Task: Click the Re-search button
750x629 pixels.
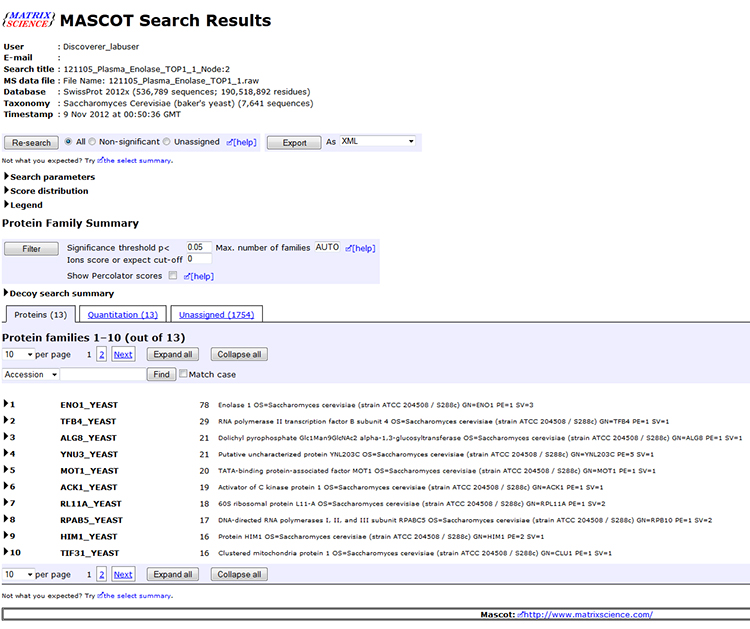Action: [x=32, y=143]
